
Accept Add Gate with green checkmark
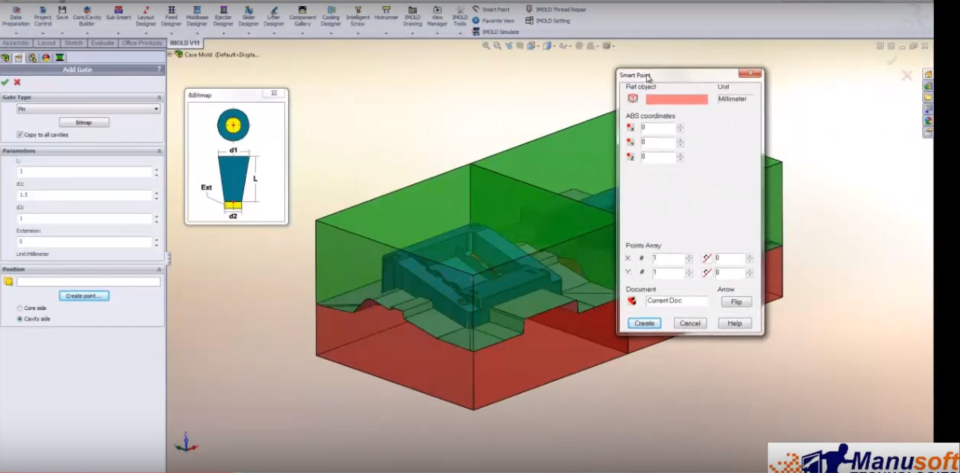click(5, 82)
